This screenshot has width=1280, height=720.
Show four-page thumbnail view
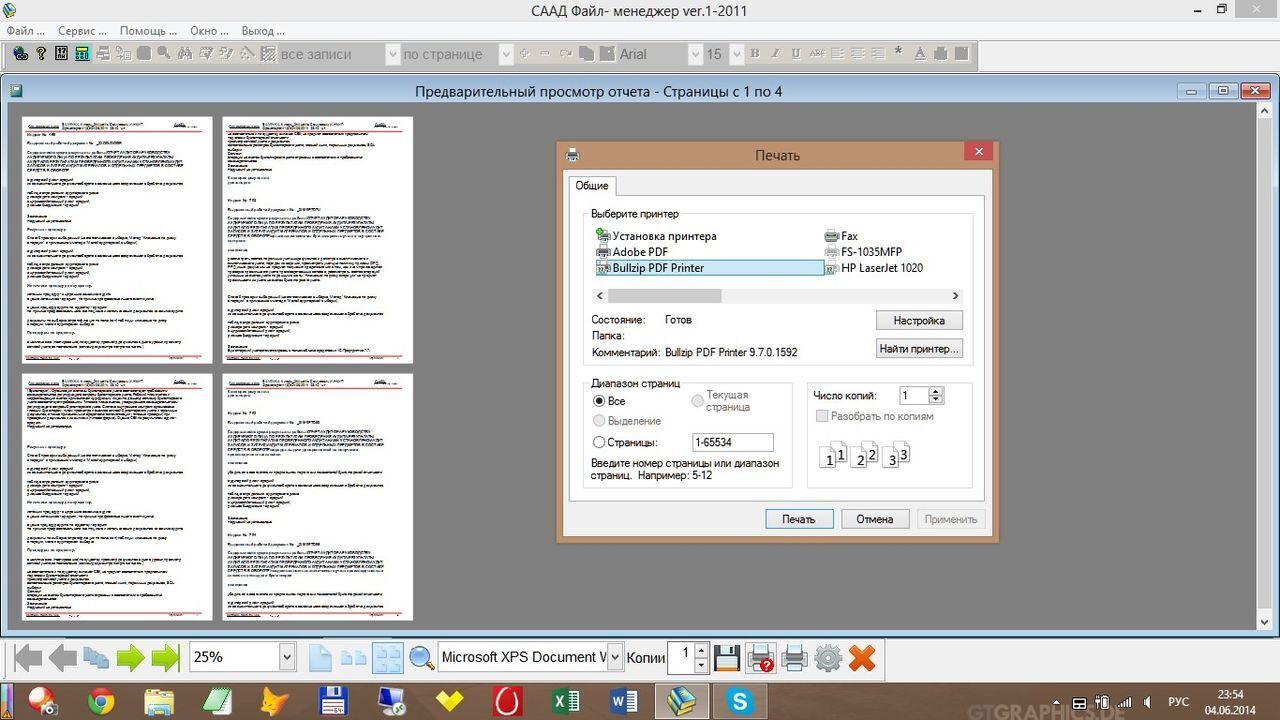tap(387, 657)
